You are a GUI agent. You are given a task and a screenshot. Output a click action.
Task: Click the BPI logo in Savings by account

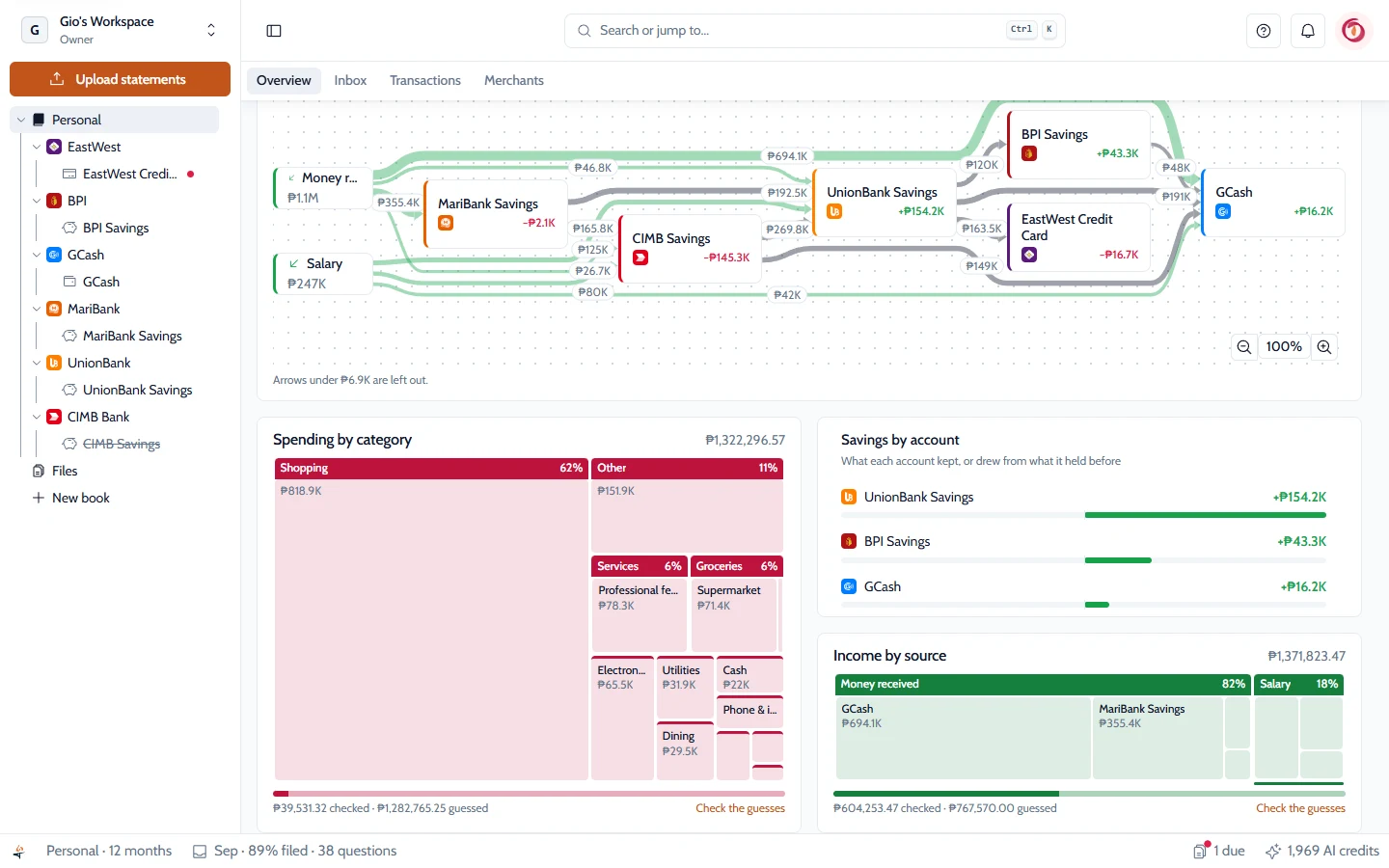coord(849,541)
